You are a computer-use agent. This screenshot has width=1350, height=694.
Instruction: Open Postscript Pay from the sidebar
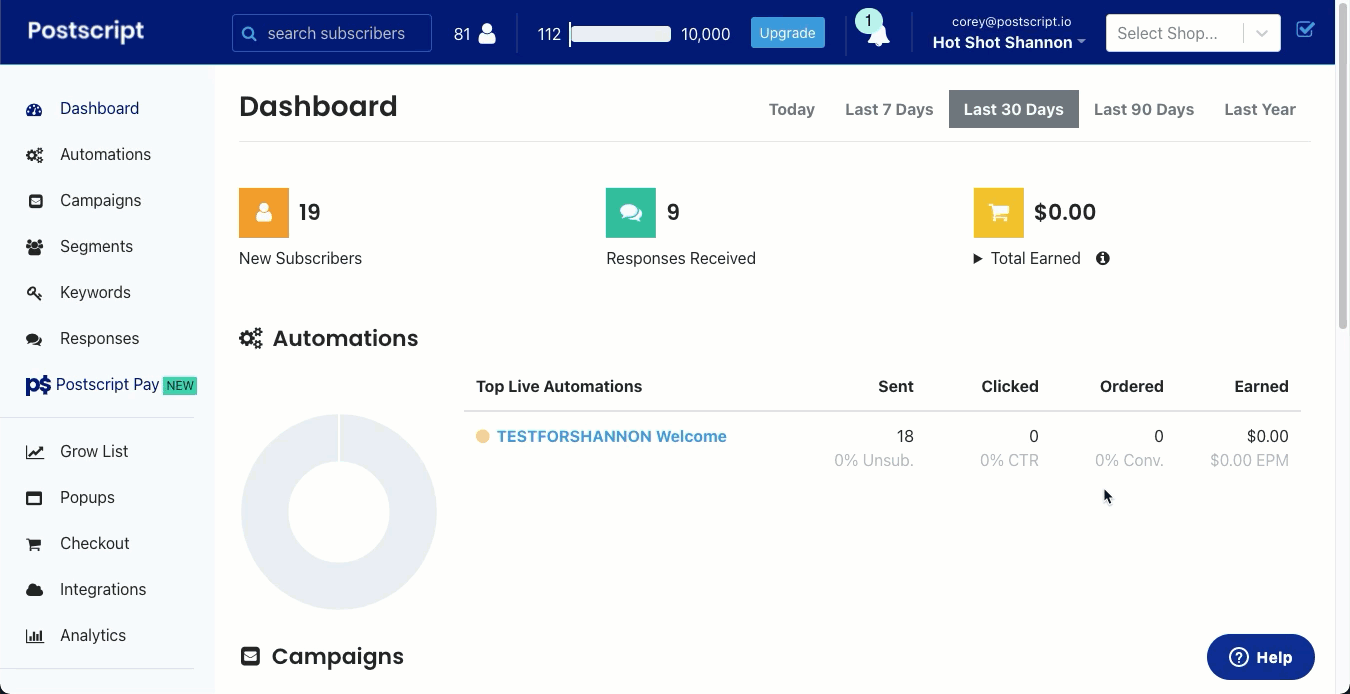(x=107, y=385)
